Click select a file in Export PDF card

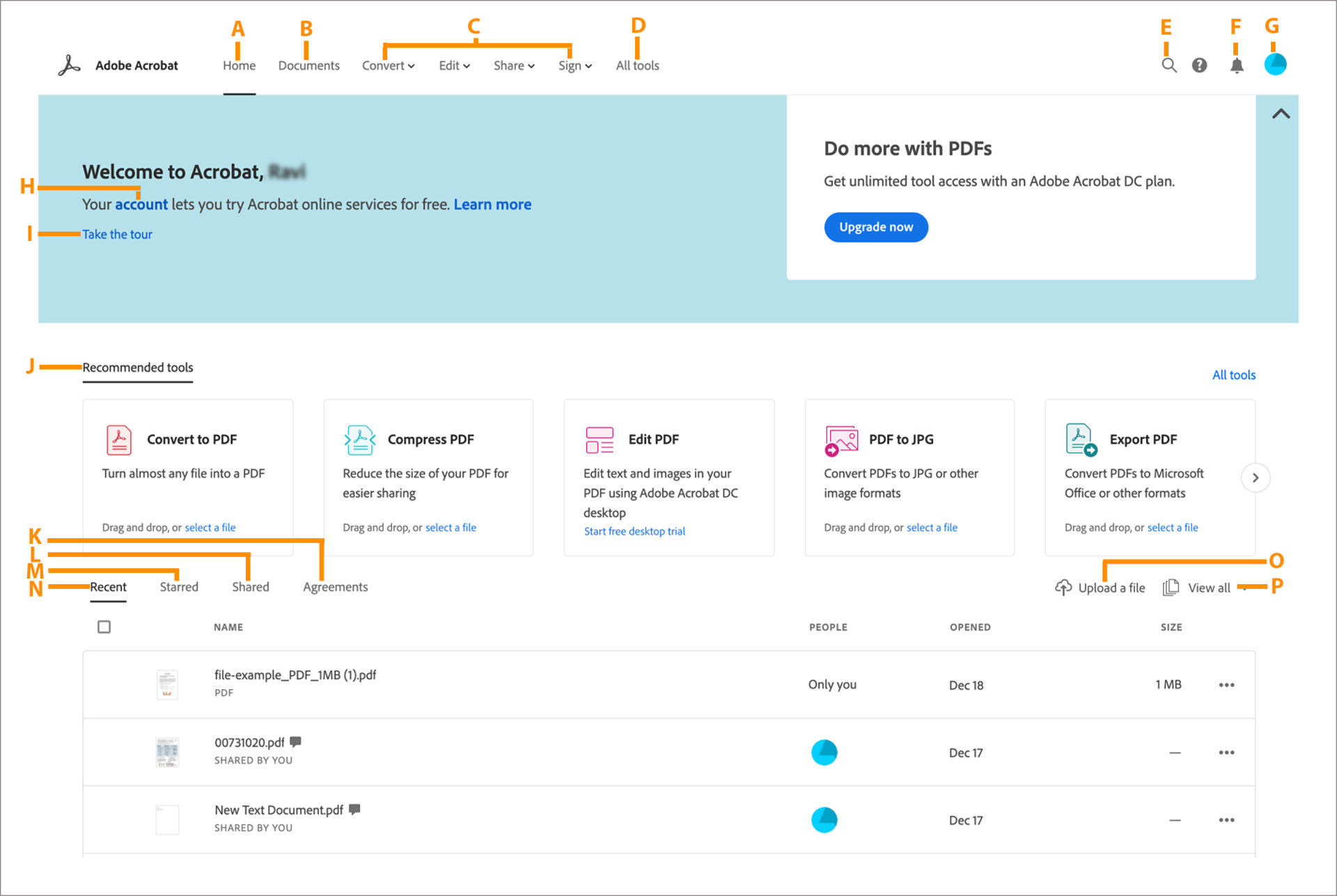click(x=1173, y=528)
